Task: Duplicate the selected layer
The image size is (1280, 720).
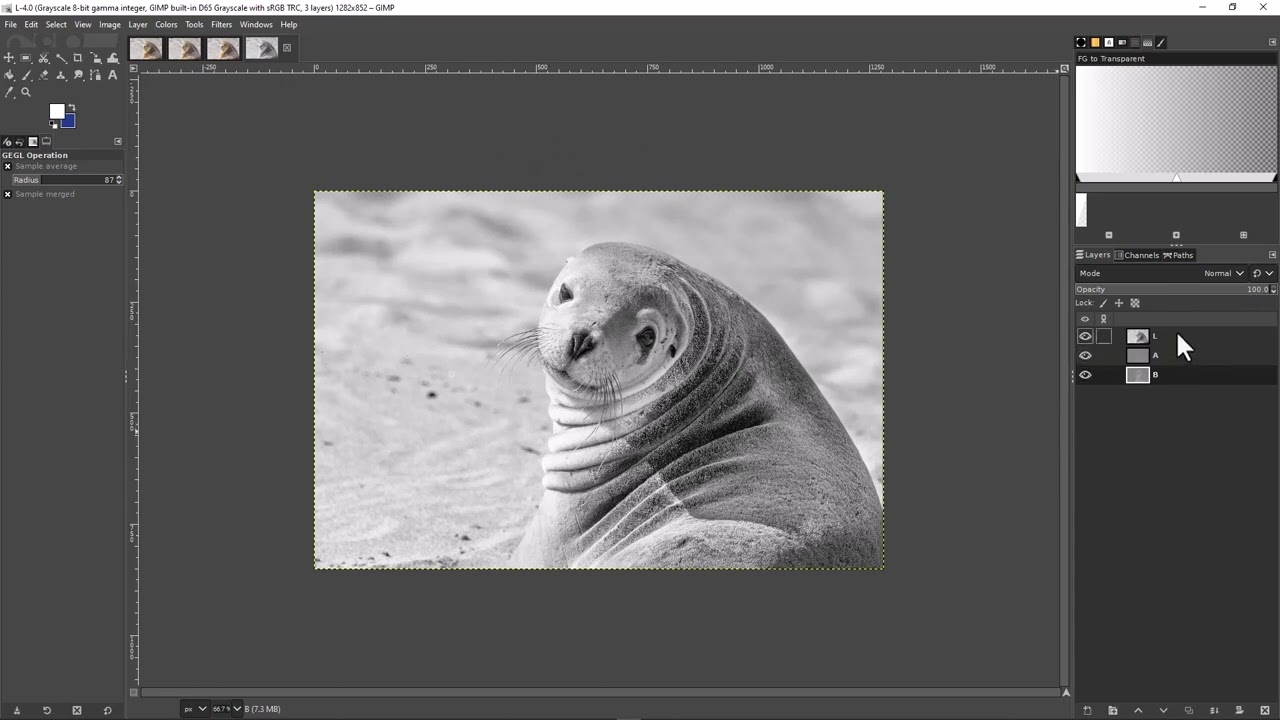Action: coord(1189,711)
